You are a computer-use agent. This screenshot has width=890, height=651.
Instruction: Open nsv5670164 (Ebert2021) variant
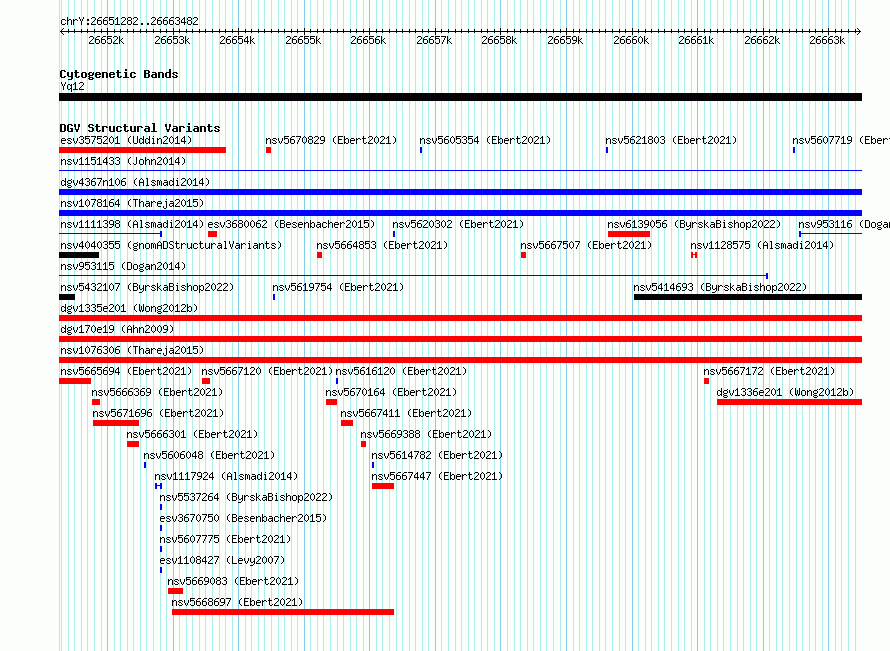[391, 392]
